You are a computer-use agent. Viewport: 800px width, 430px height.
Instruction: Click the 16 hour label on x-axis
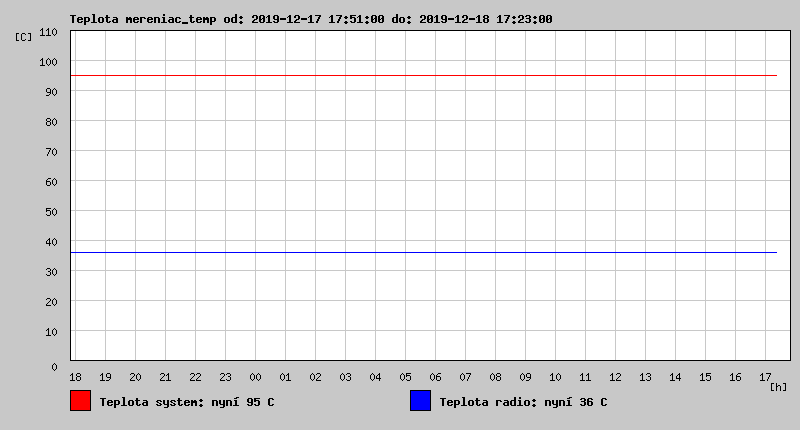(735, 377)
